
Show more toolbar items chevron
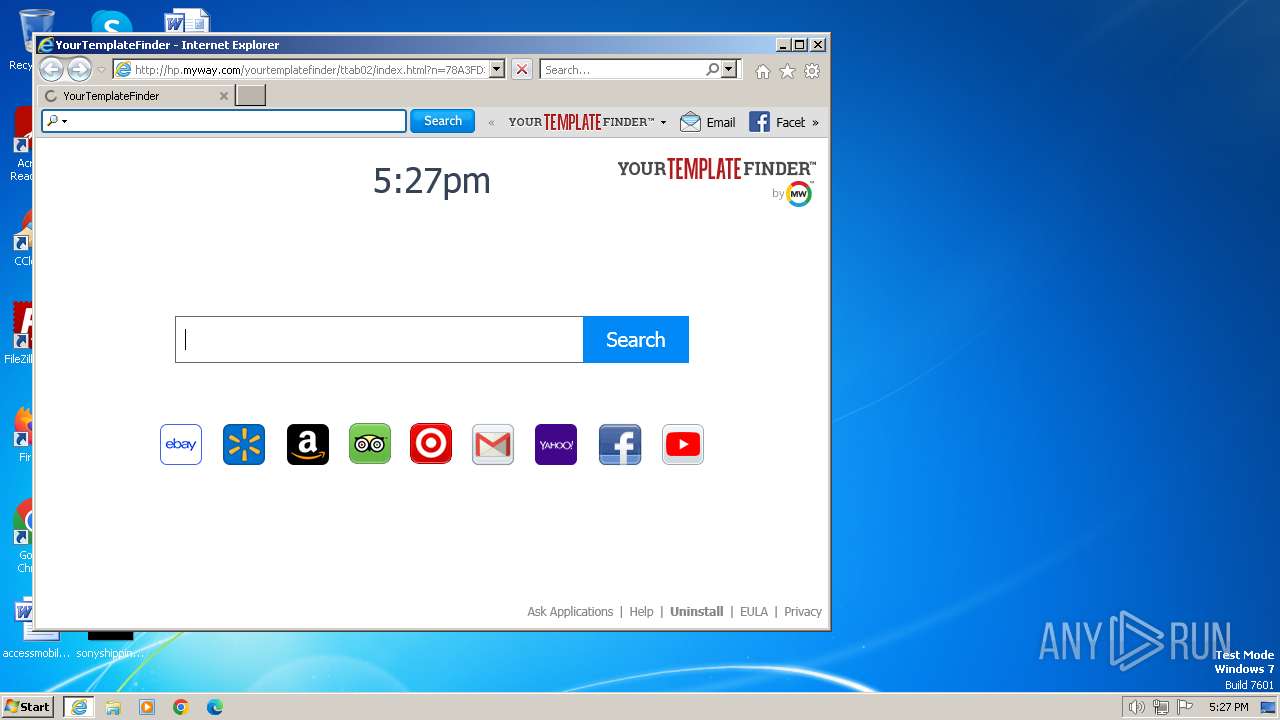[815, 123]
